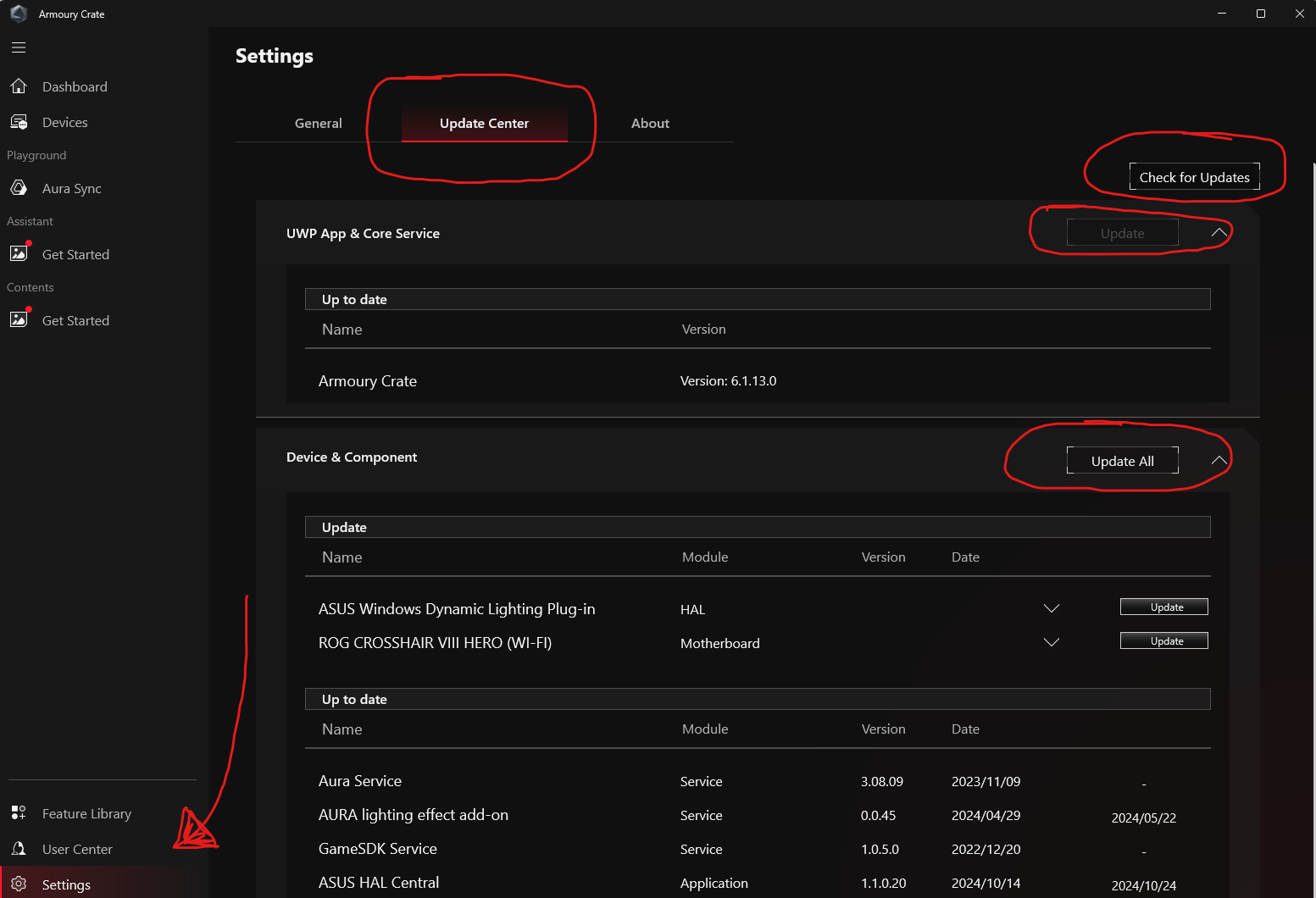Collapse the UWP App & Core Service section

pos(1219,232)
